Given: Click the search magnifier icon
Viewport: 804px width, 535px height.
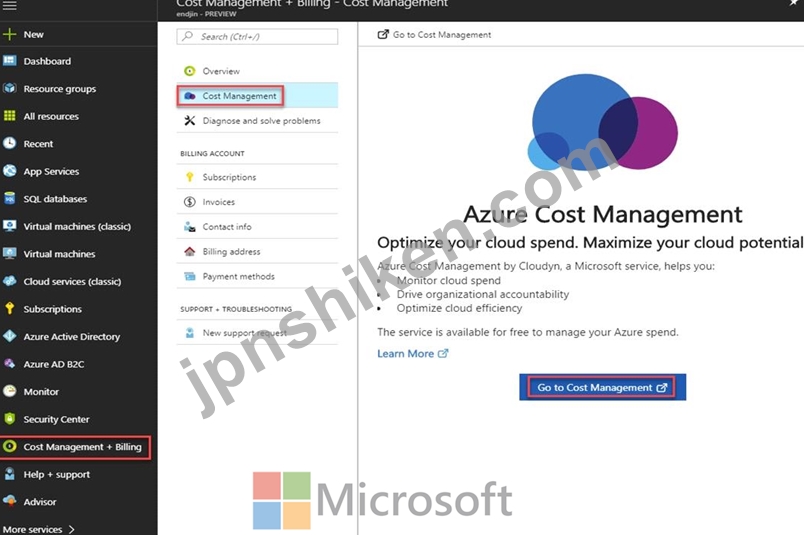Looking at the screenshot, I should click(188, 36).
